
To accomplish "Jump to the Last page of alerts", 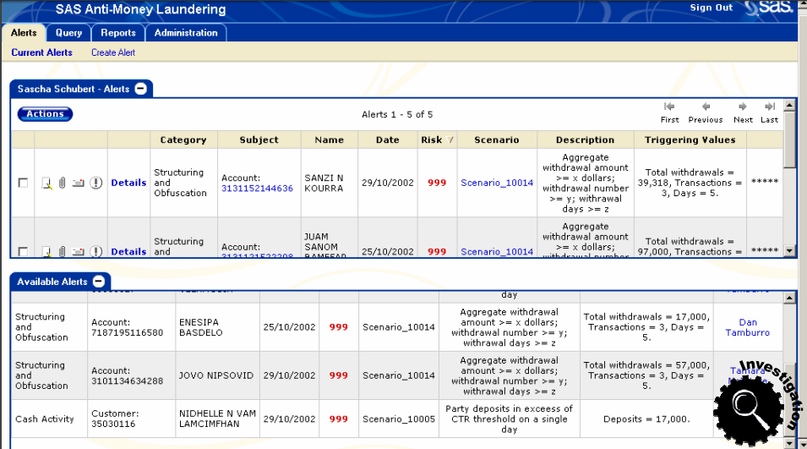I will pyautogui.click(x=769, y=112).
